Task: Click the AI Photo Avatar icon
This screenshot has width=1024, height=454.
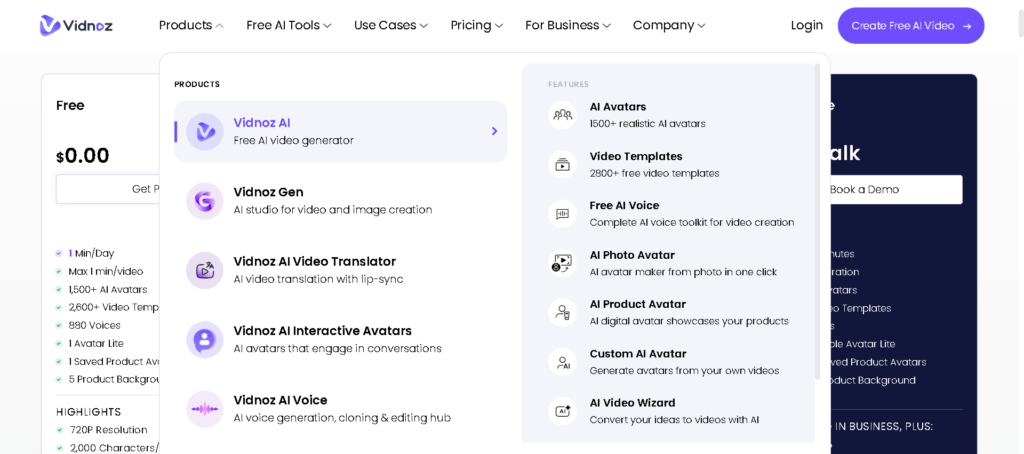Action: (x=563, y=263)
